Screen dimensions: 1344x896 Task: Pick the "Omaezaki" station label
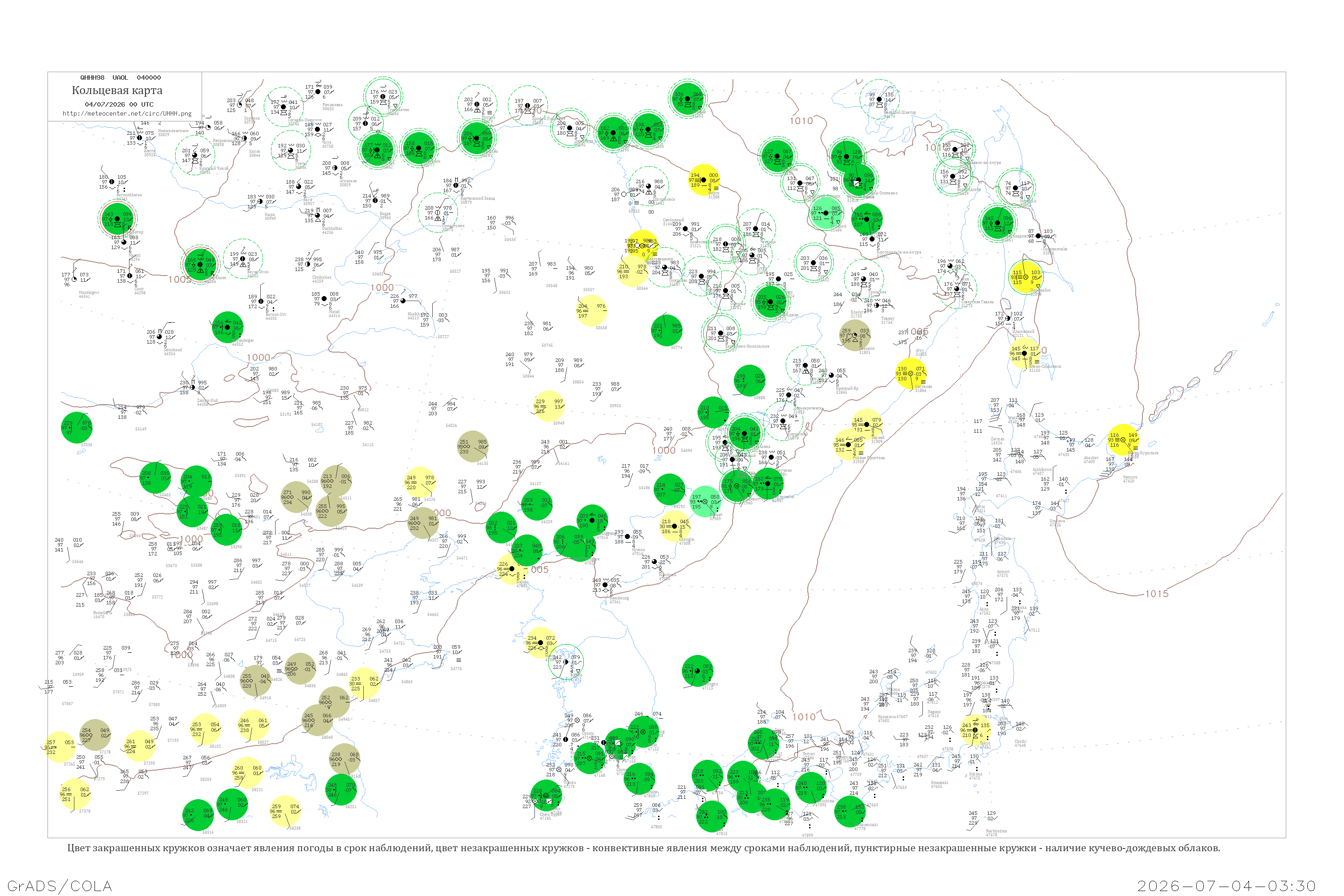click(939, 783)
